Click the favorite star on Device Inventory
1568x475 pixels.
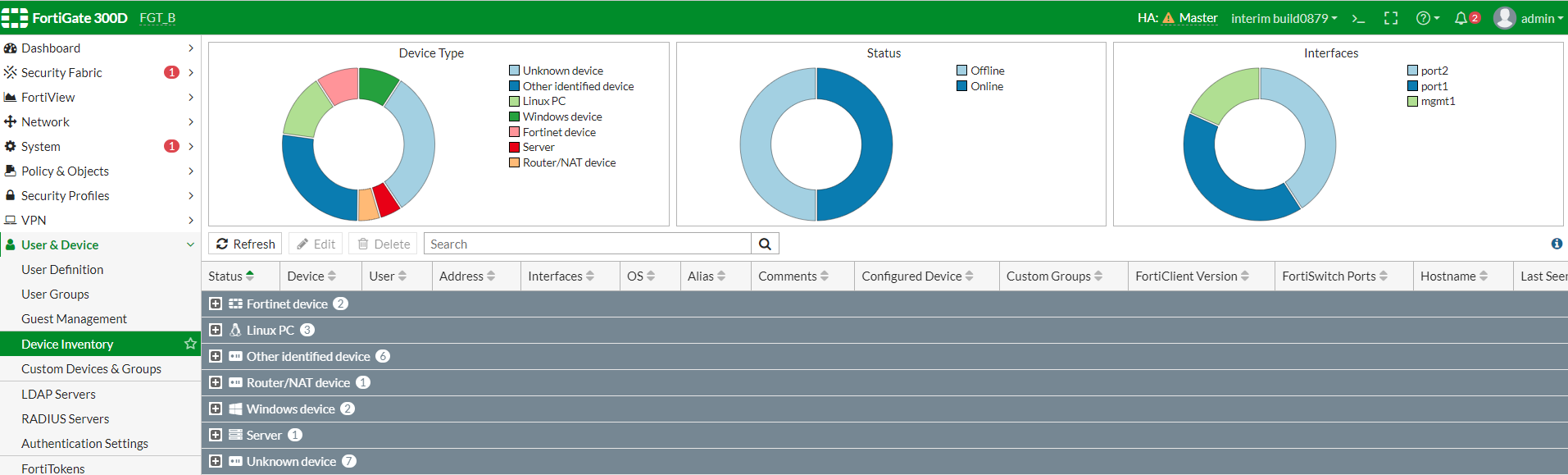tap(190, 344)
